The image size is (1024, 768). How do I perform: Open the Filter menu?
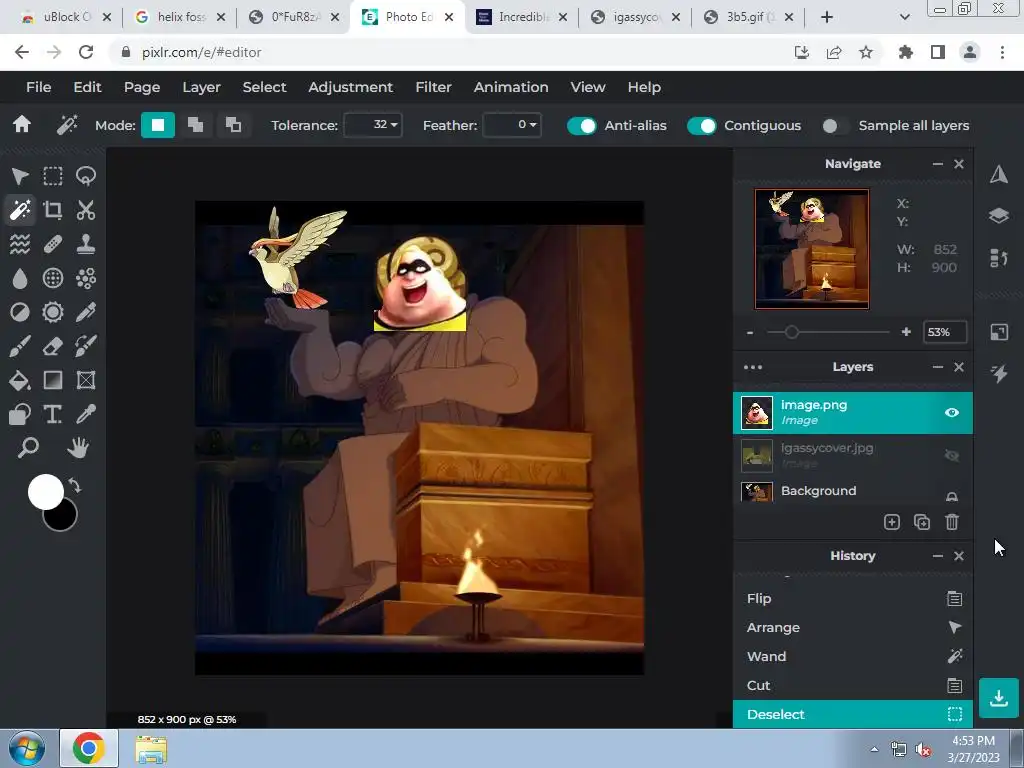(434, 87)
